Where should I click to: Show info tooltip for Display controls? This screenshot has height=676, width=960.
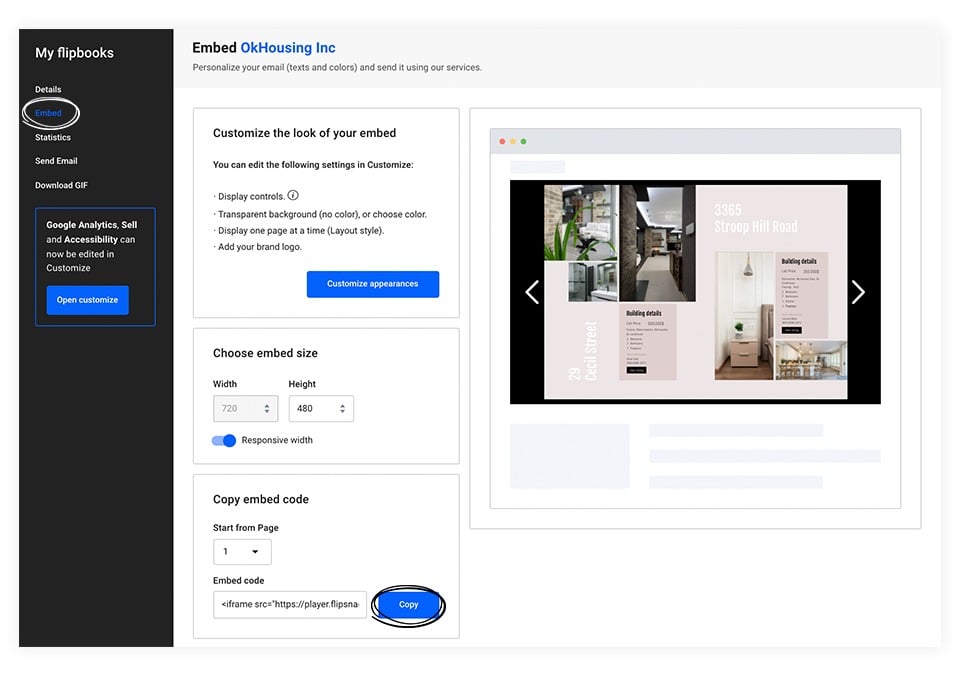click(x=293, y=195)
